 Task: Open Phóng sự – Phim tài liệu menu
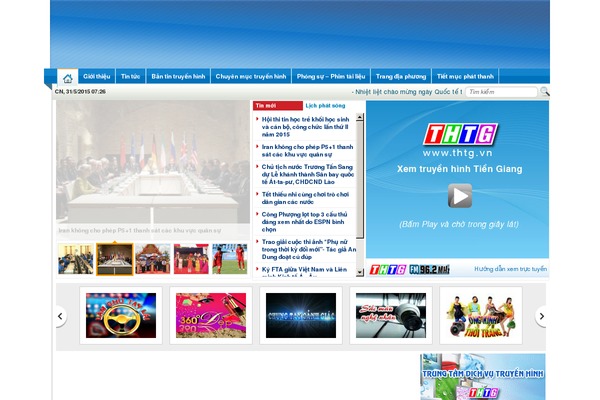click(x=331, y=76)
